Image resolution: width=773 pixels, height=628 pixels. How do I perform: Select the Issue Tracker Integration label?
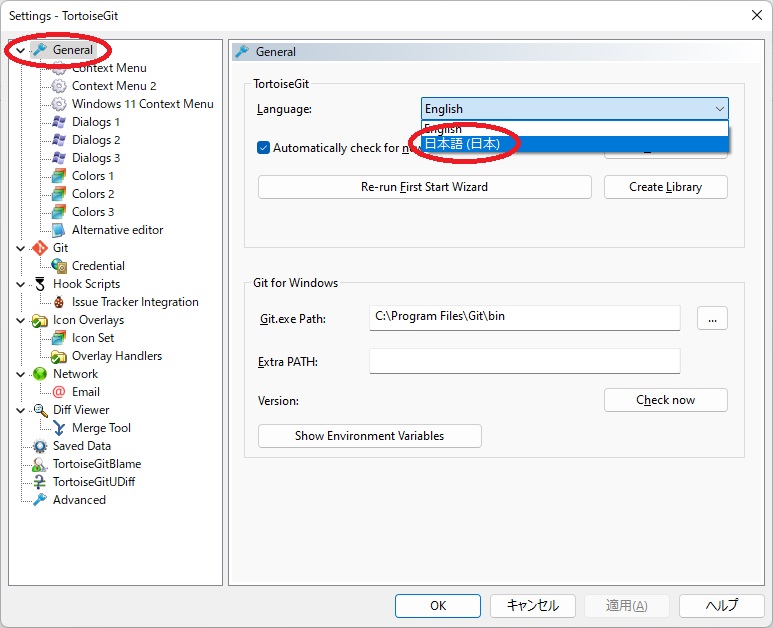135,302
